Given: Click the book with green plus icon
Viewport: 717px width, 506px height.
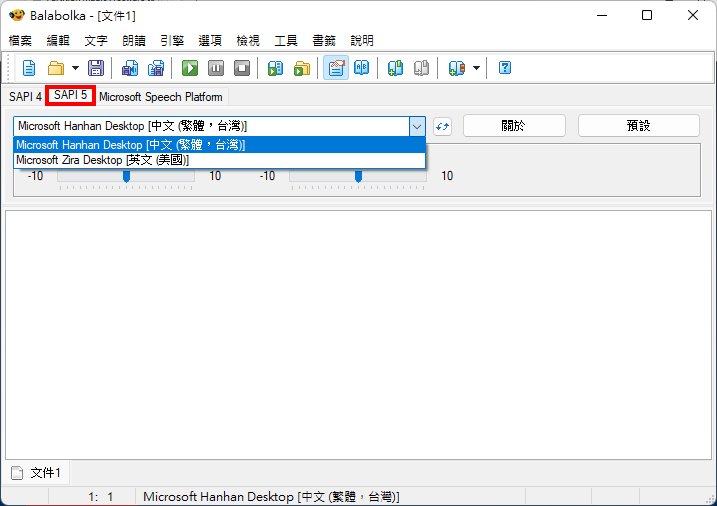Looking at the screenshot, I should (395, 69).
